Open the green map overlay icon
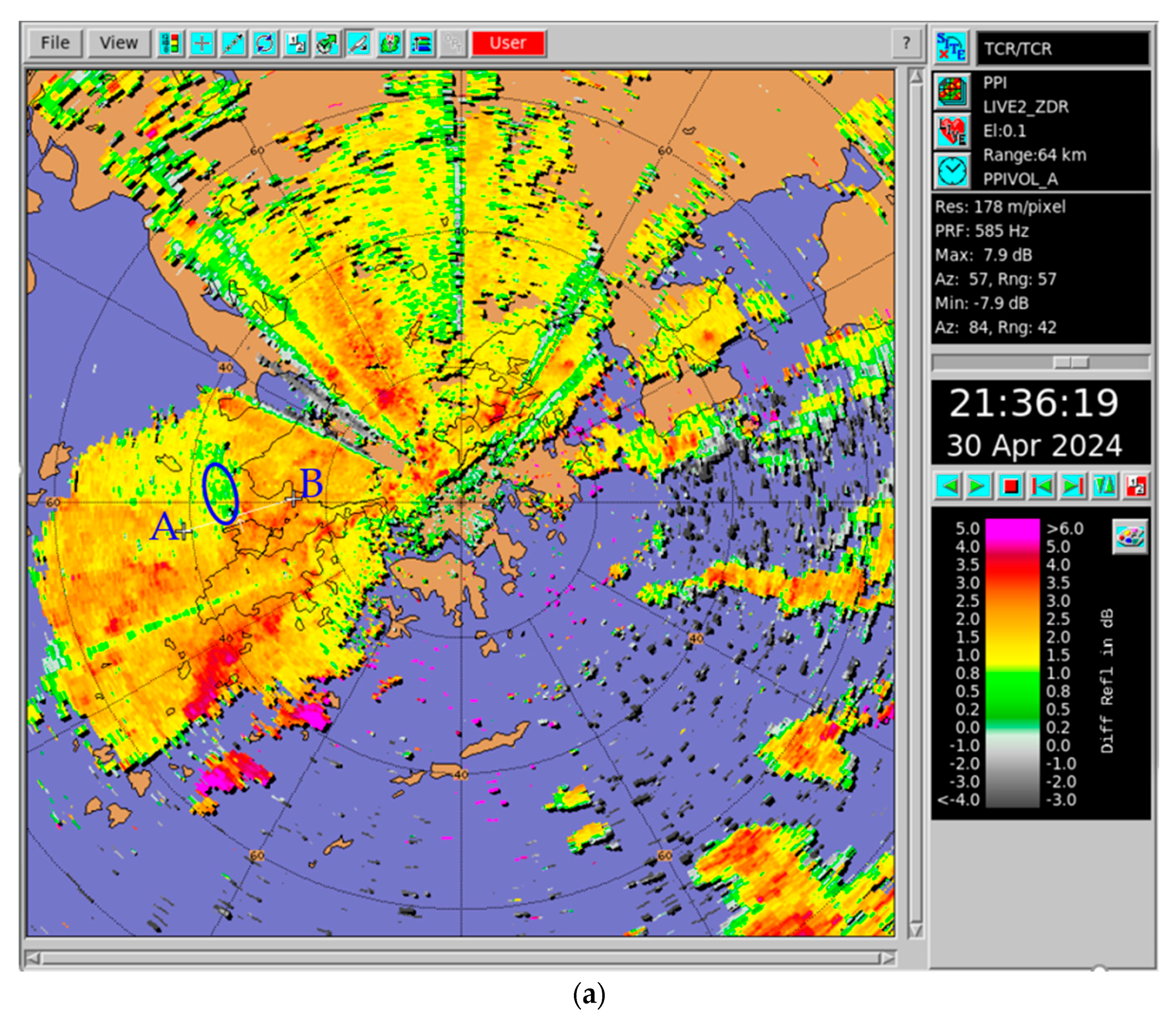Viewport: 1176px width, 1022px height. [x=390, y=43]
